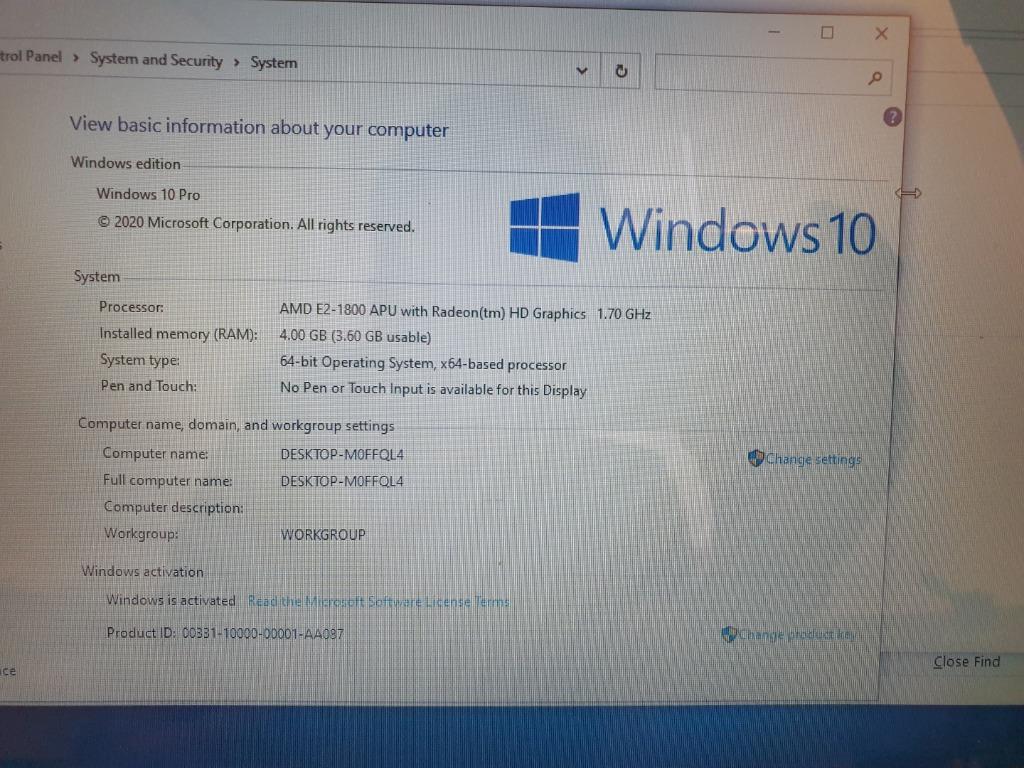Read the Microsoft Software License Terms
Screen dimensions: 1024x768
point(378,601)
